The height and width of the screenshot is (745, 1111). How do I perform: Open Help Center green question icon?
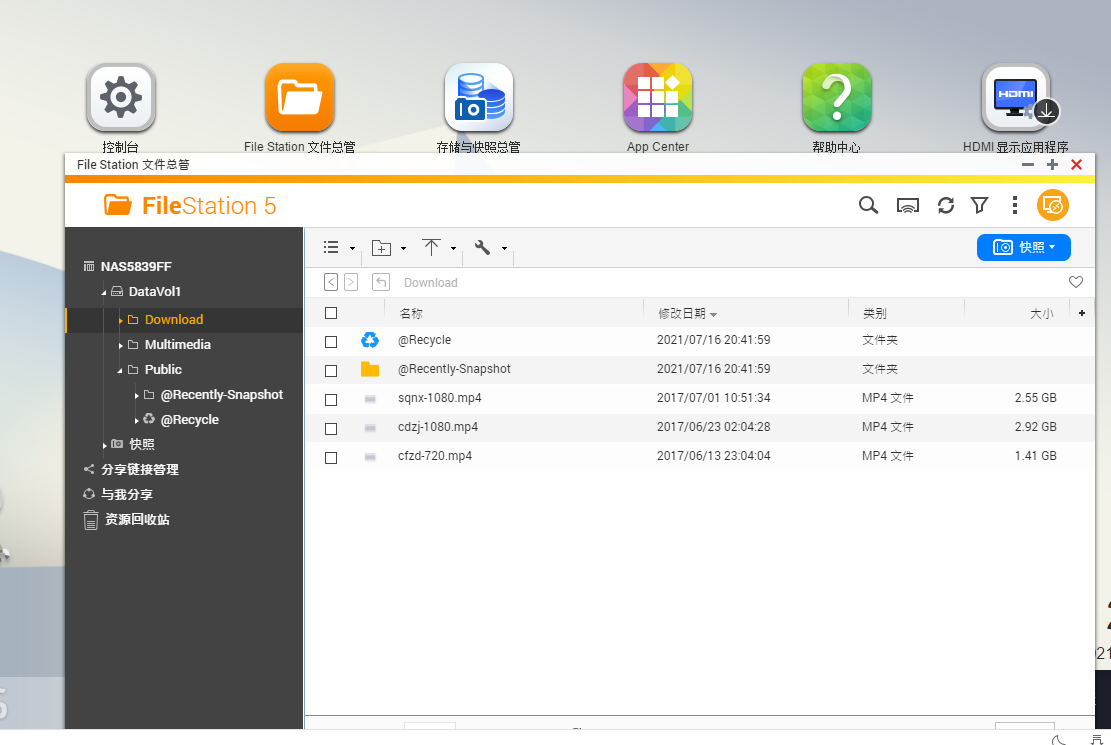(837, 98)
